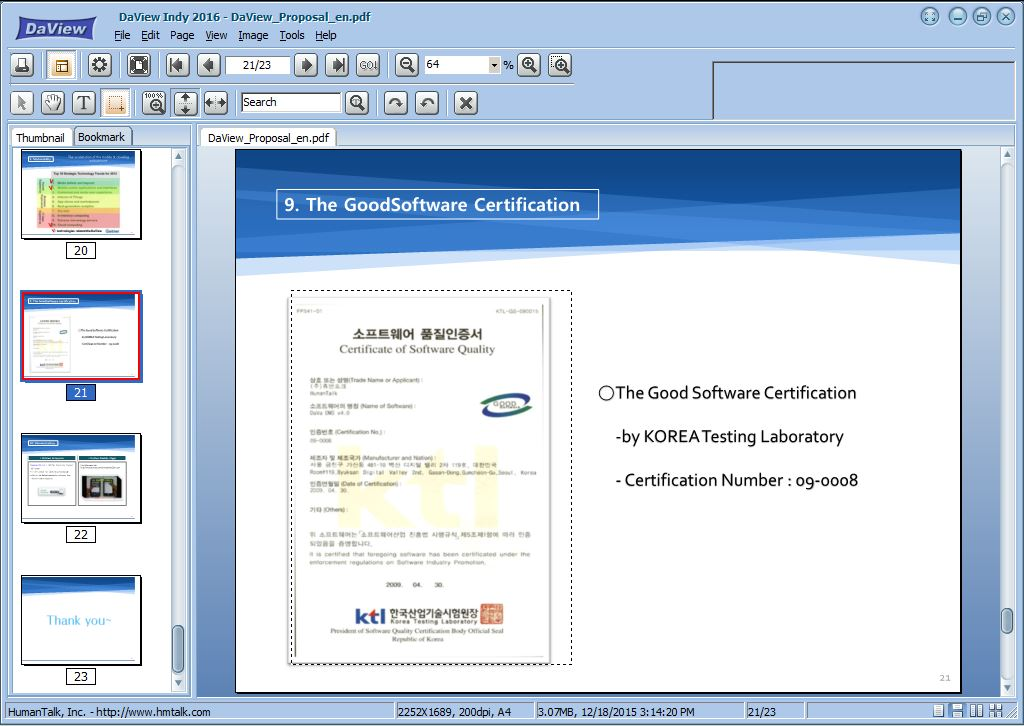Screen dimensions: 1024x726
Task: Open the Image menu
Action: [253, 35]
